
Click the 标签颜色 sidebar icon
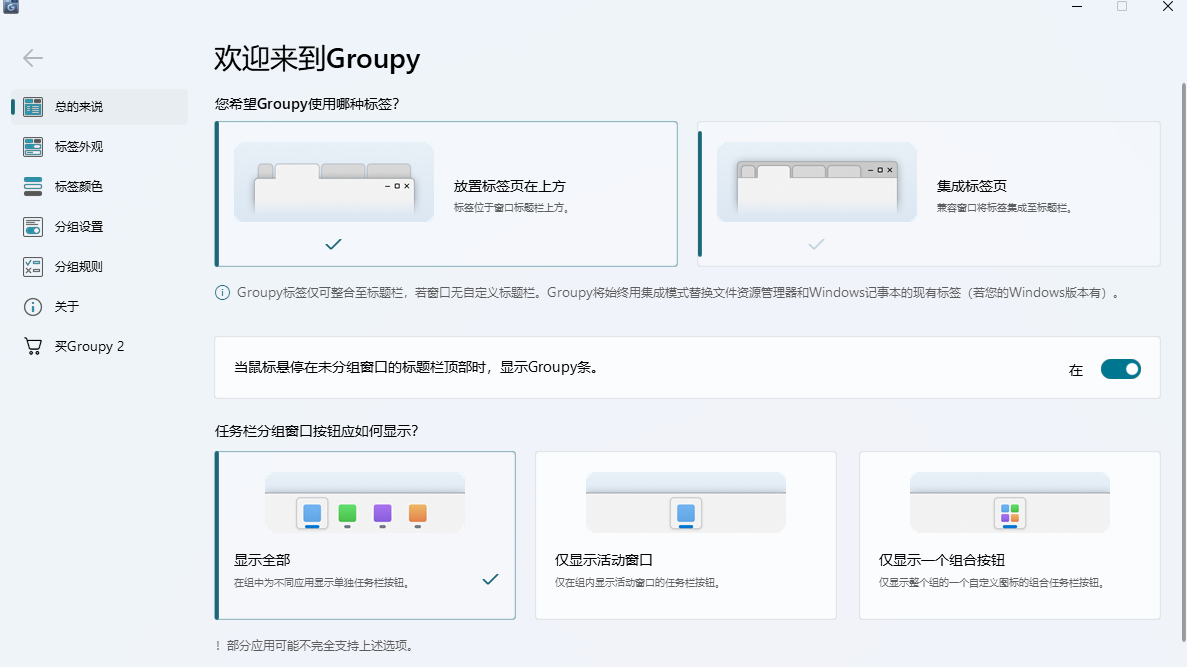coord(33,187)
